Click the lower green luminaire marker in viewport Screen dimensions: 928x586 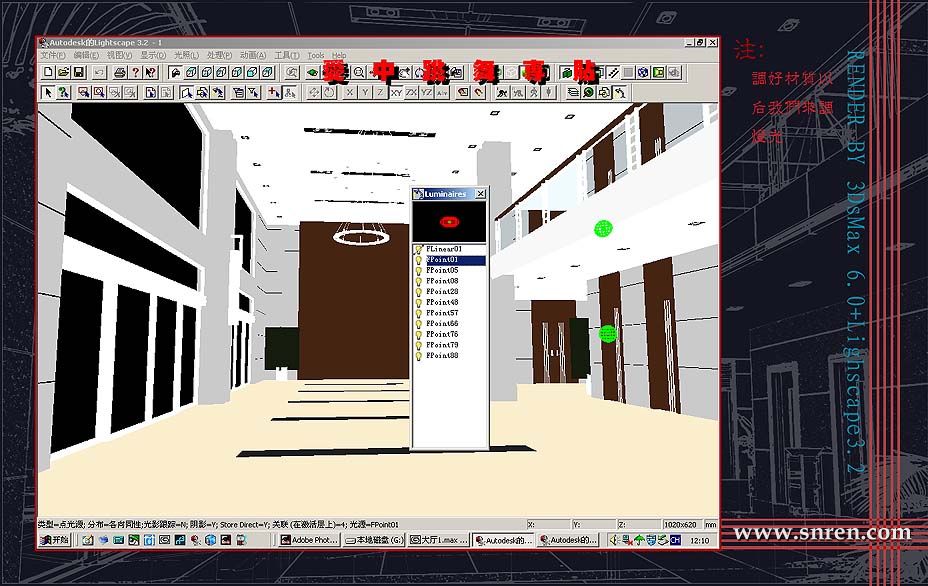coord(608,334)
